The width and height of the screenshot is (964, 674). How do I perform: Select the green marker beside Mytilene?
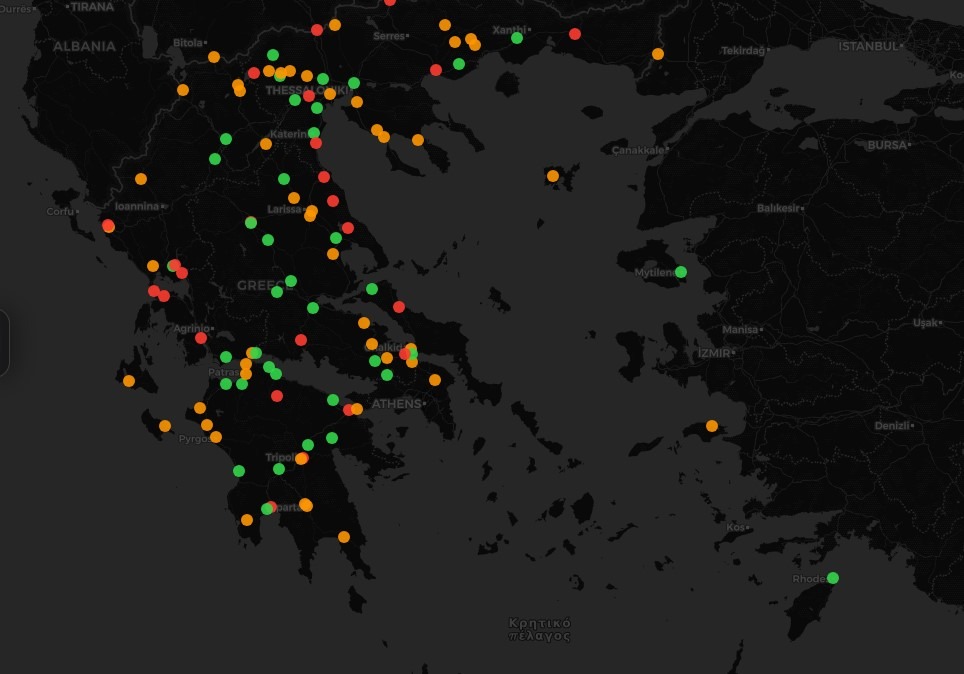point(681,272)
